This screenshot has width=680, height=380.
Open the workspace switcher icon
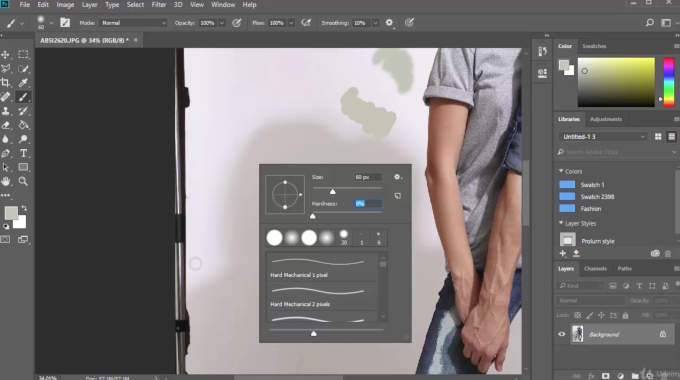(x=666, y=23)
